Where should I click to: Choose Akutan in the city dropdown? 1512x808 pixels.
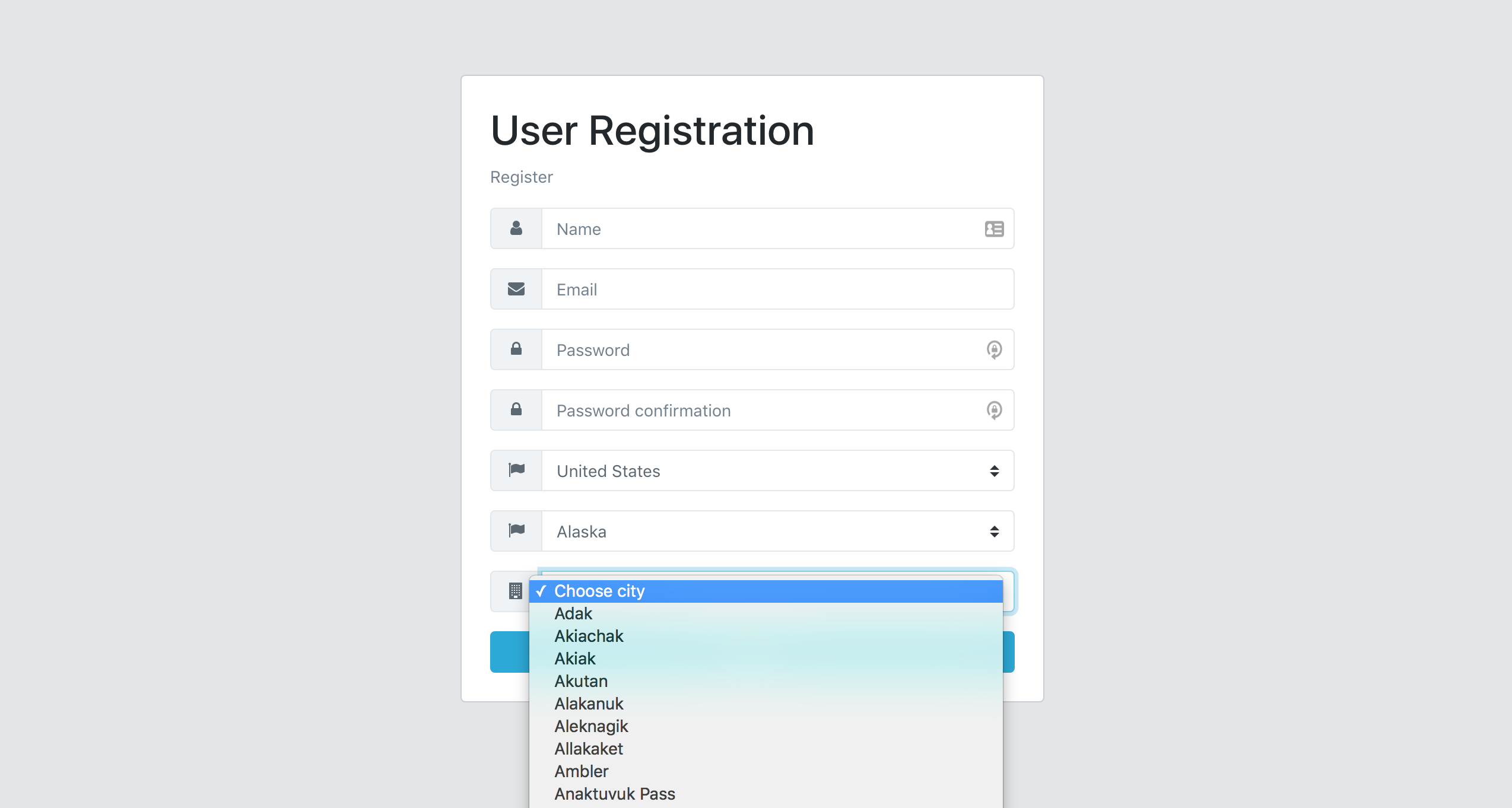coord(581,682)
